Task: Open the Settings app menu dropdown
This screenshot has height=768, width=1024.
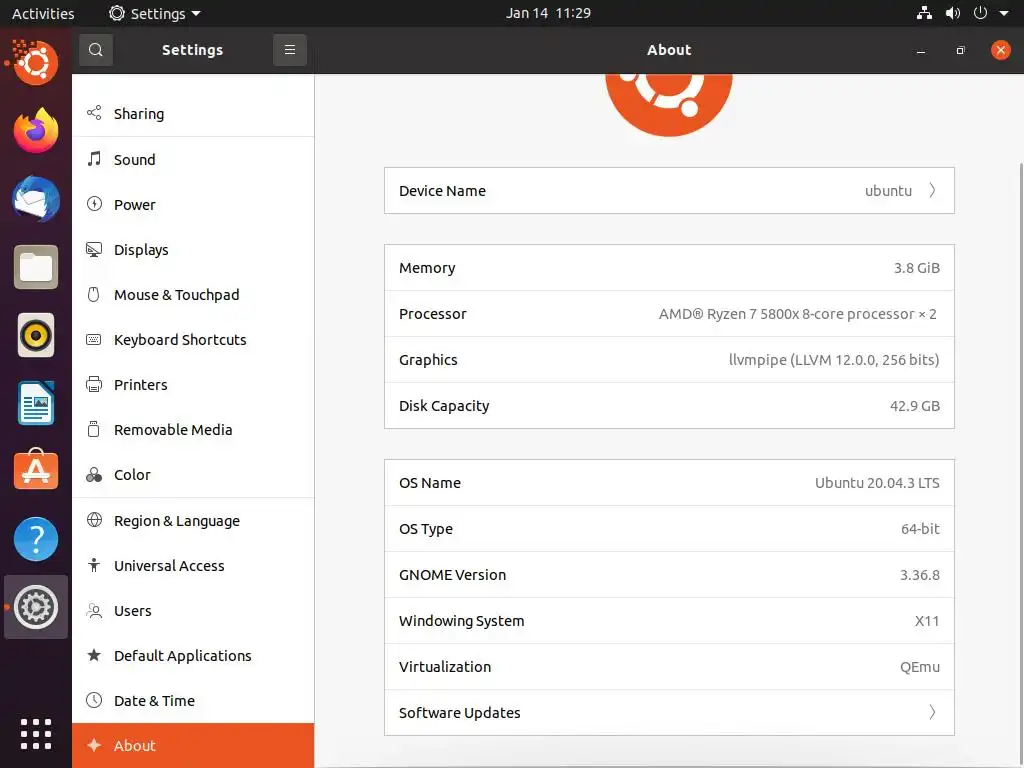Action: (155, 13)
